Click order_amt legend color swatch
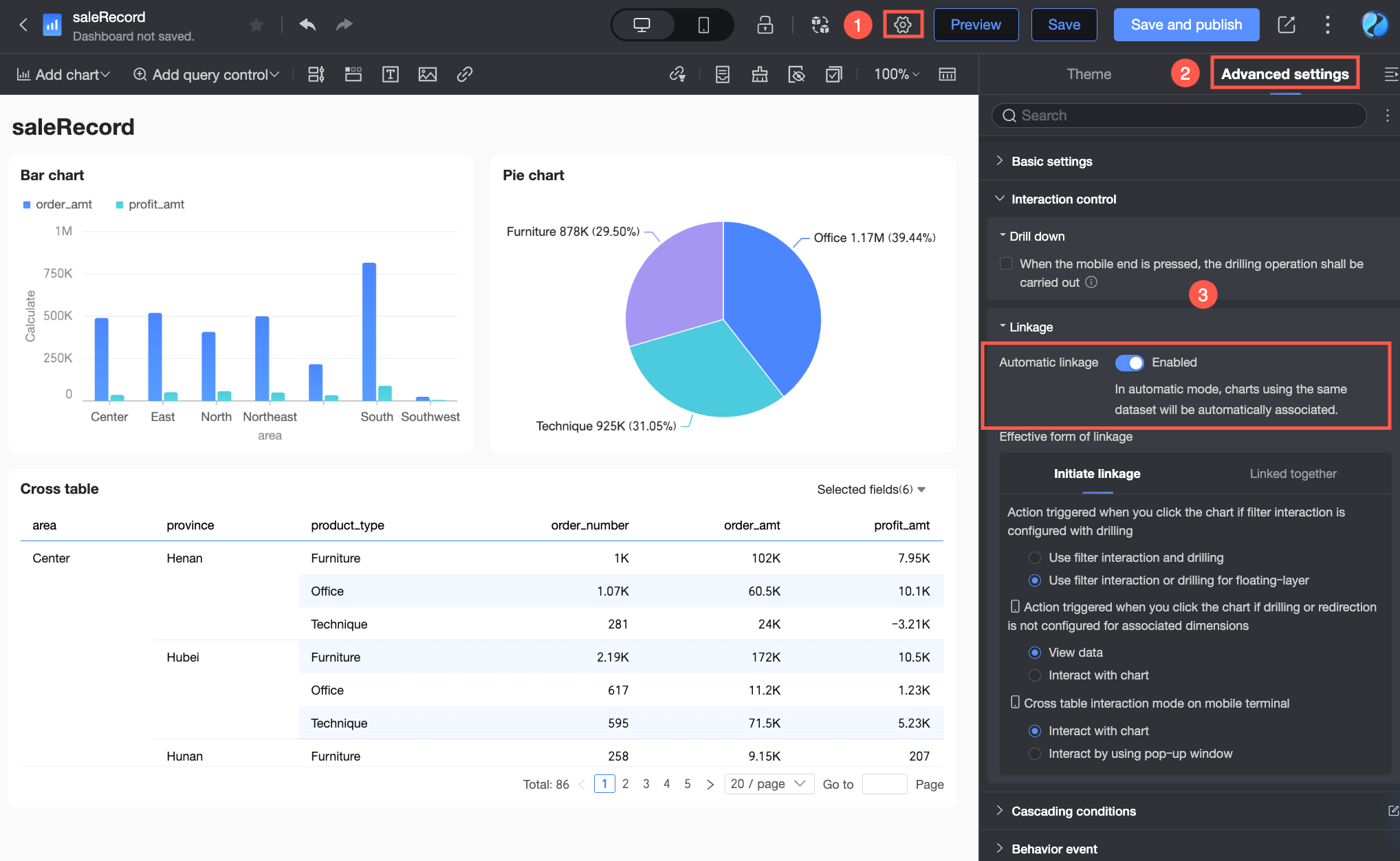 coord(27,205)
